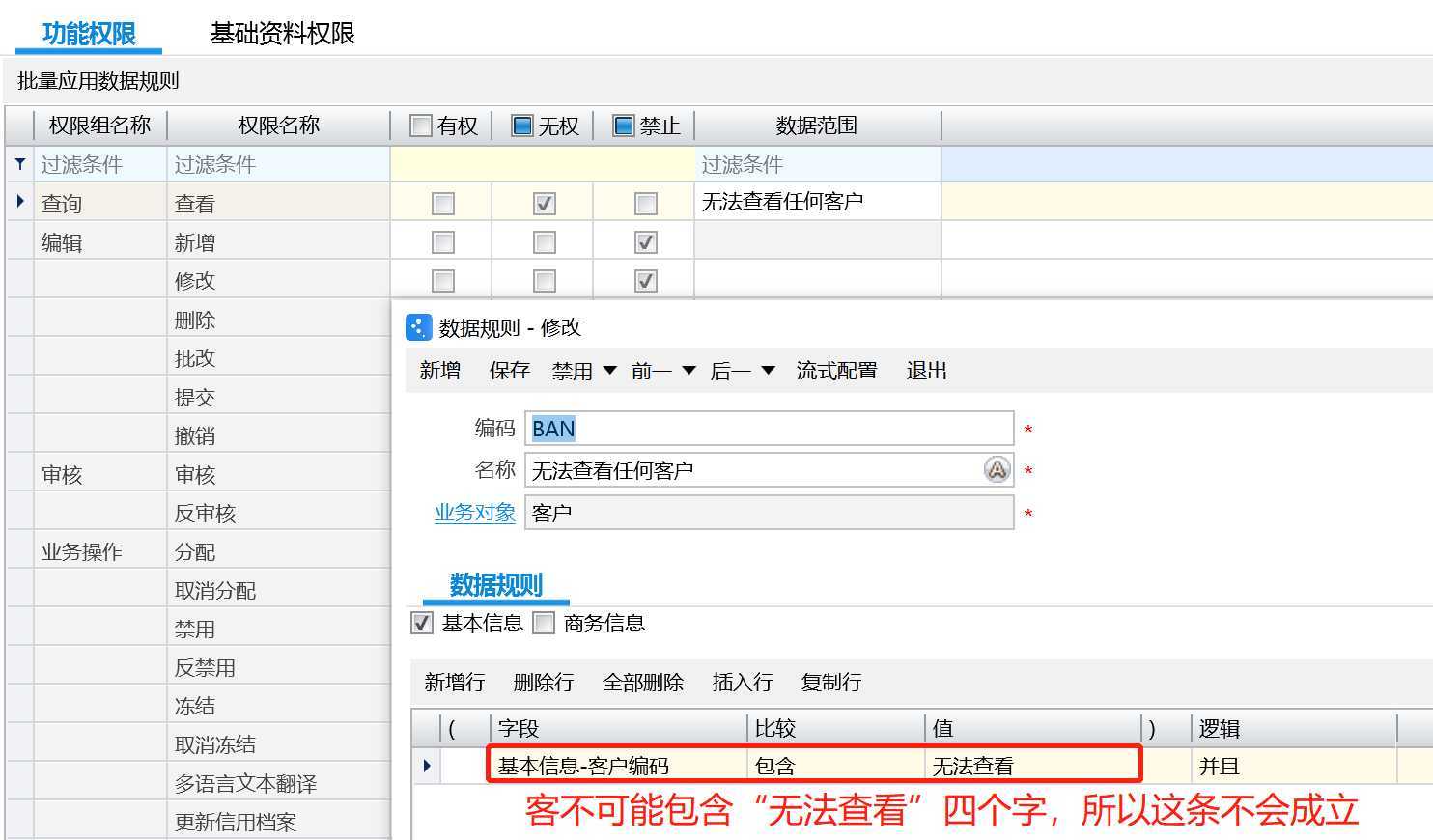Viewport: 1433px width, 840px height.
Task: Toggle the 无权 header checkbox
Action: click(522, 126)
